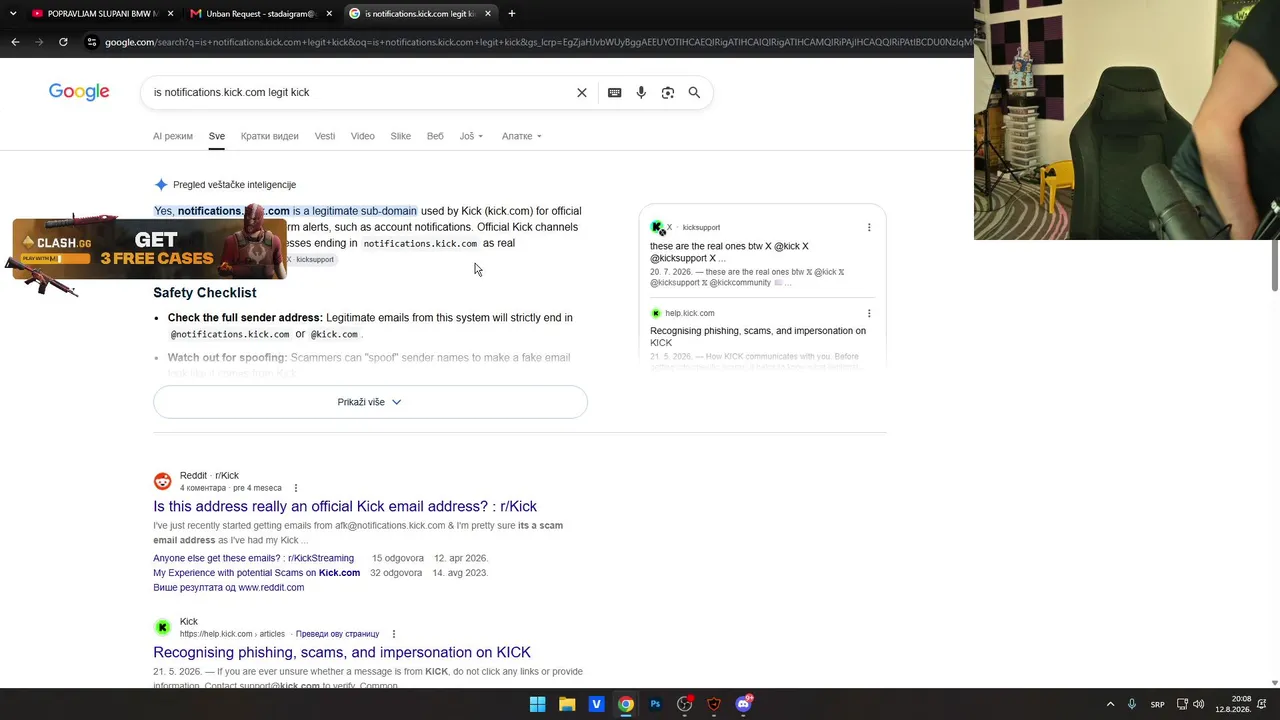Viewport: 1280px width, 720px height.
Task: Translate the help.kick.com result page
Action: [337, 634]
